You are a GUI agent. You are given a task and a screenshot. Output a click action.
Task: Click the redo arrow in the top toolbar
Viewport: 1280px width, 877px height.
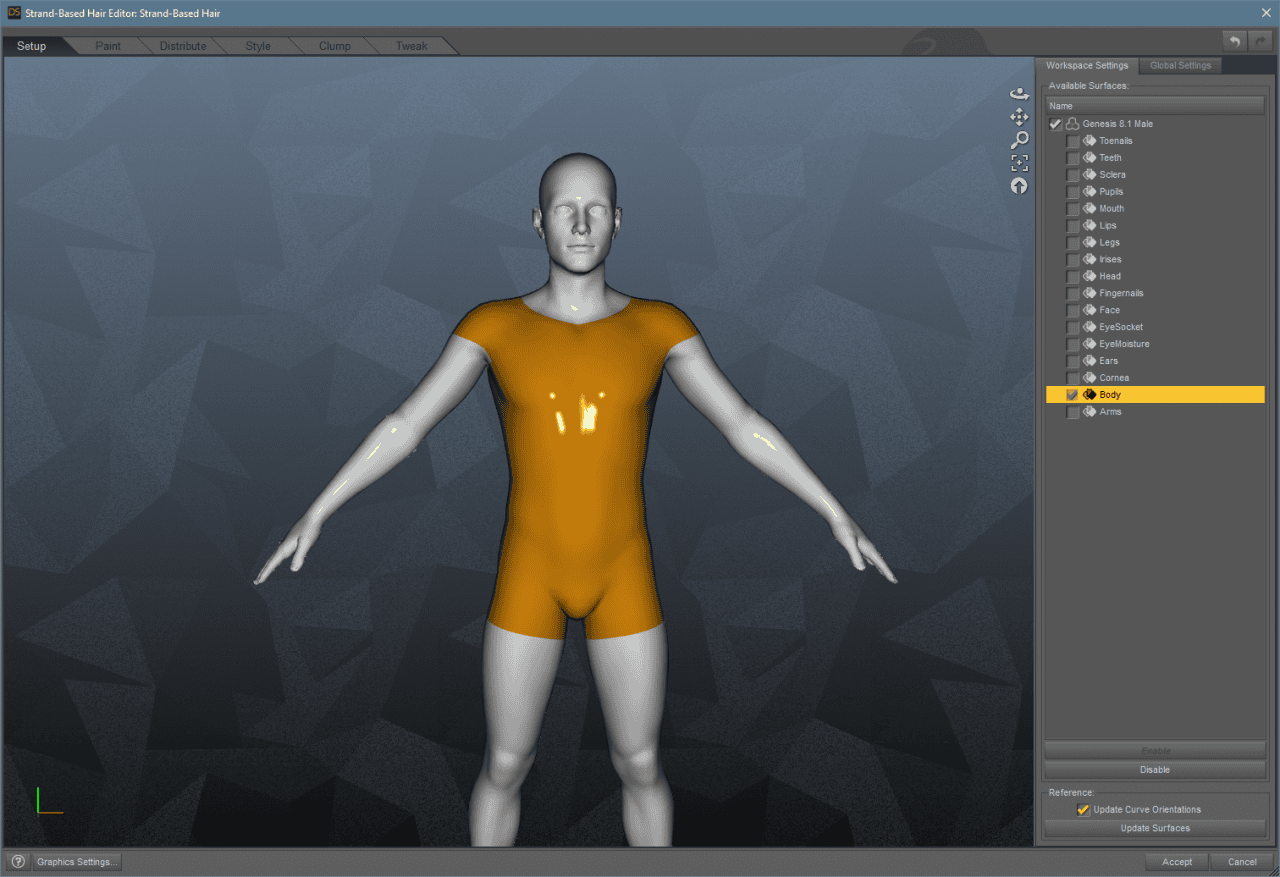point(1260,41)
